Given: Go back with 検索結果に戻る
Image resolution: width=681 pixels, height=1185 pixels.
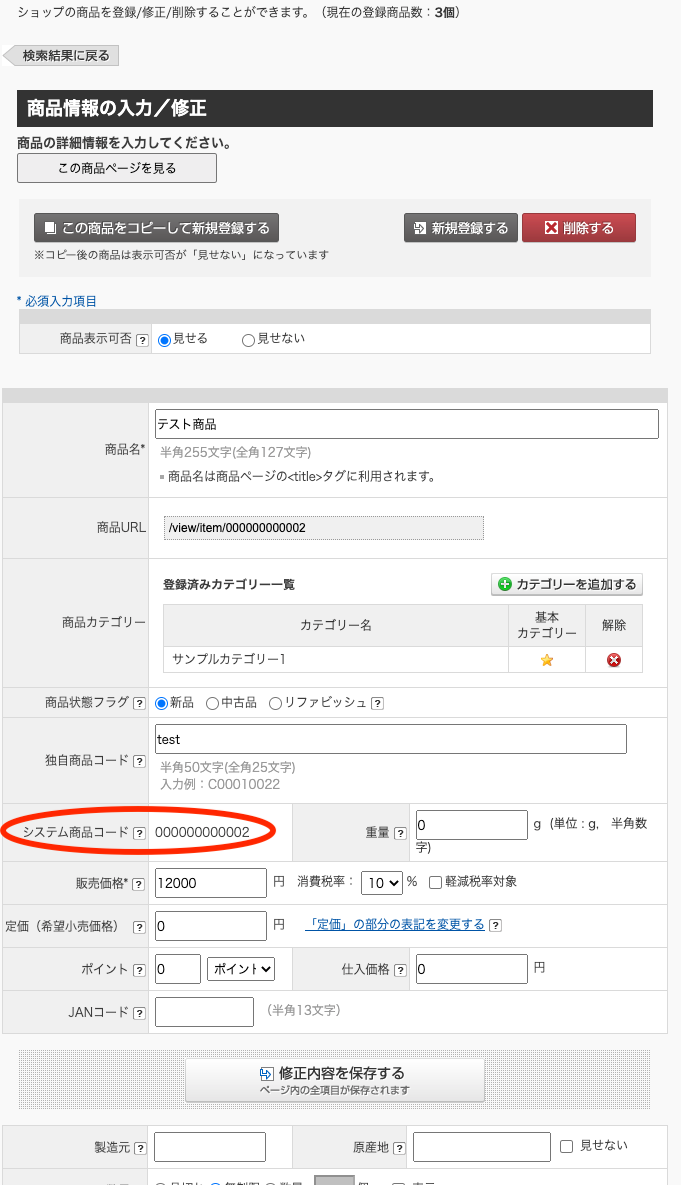Looking at the screenshot, I should pyautogui.click(x=61, y=56).
